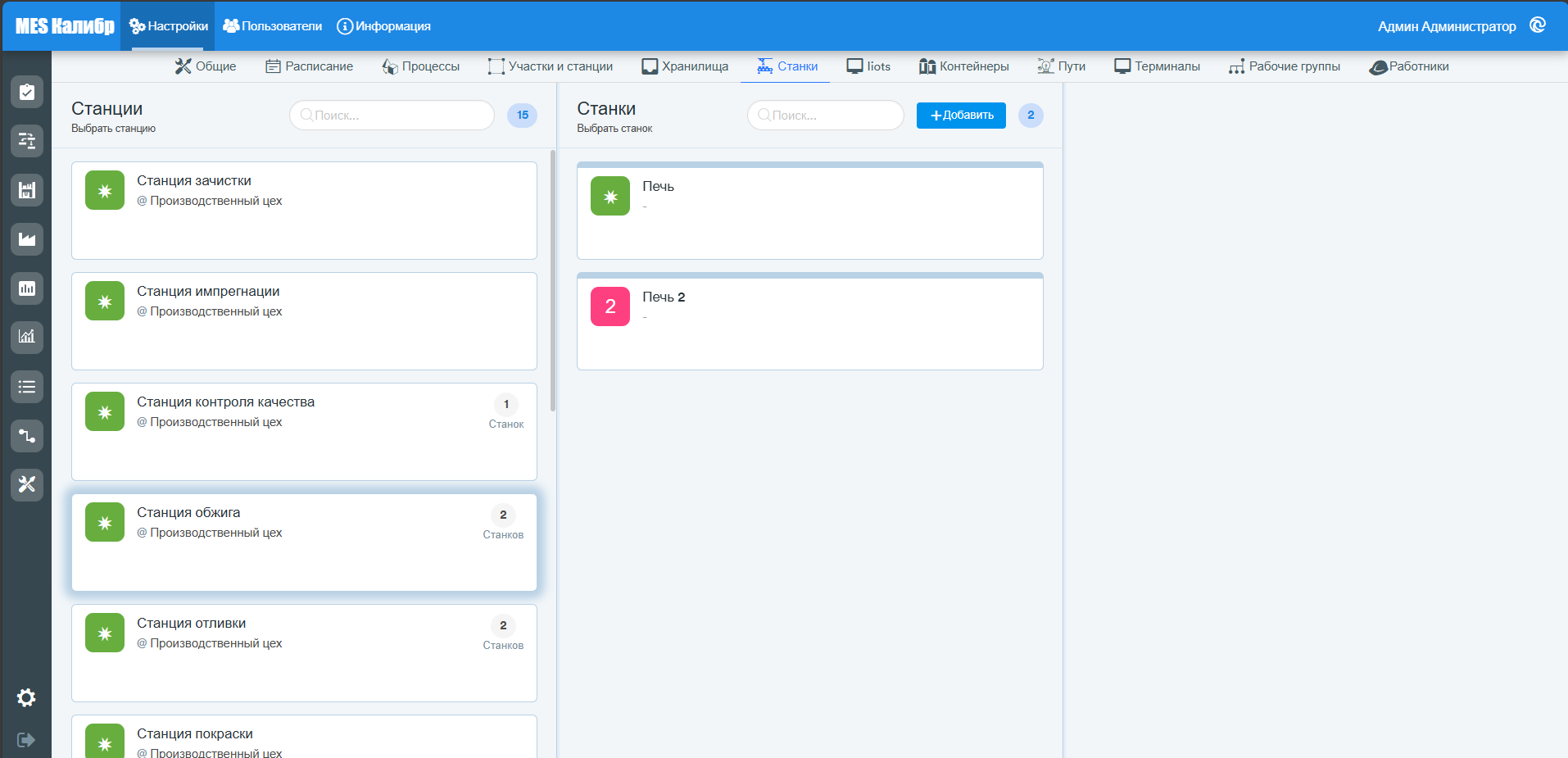
Task: Click the green icon of Станция отливки
Action: 105,633
